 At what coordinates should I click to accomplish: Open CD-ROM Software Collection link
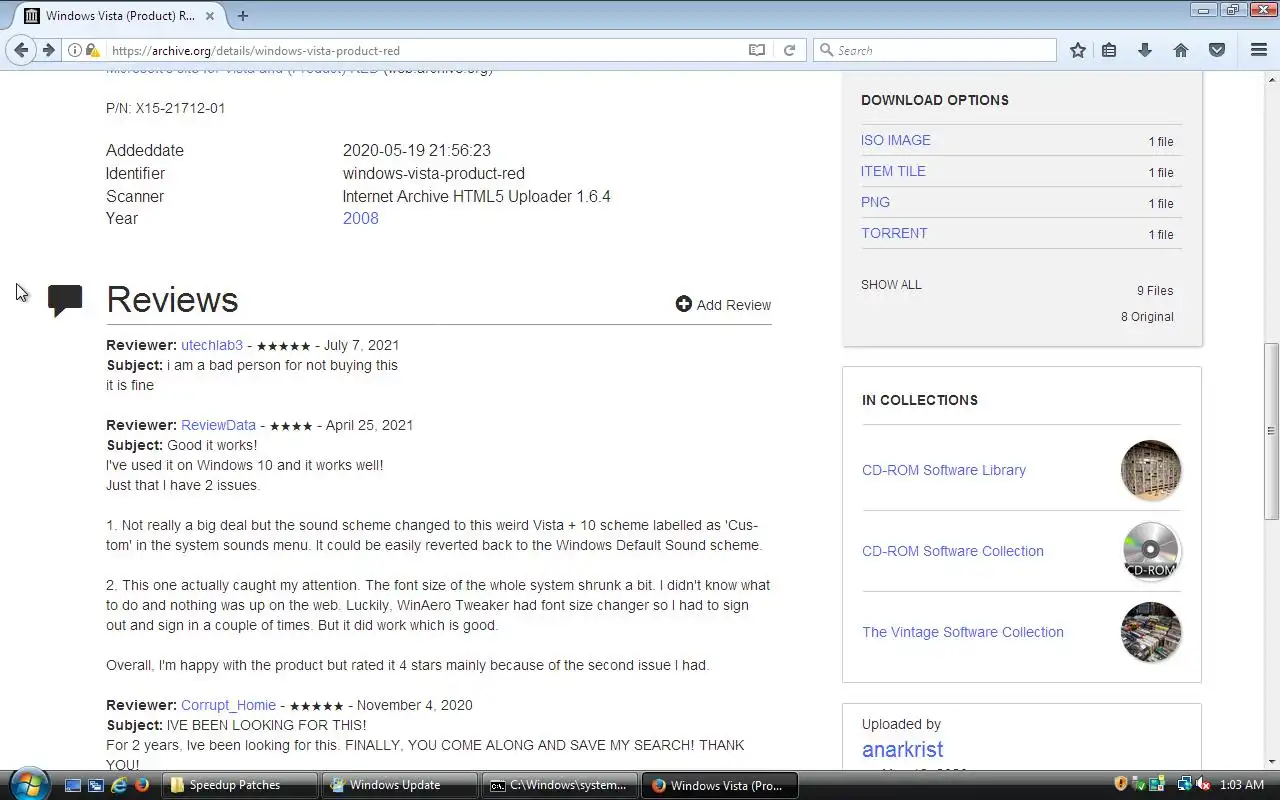(953, 551)
